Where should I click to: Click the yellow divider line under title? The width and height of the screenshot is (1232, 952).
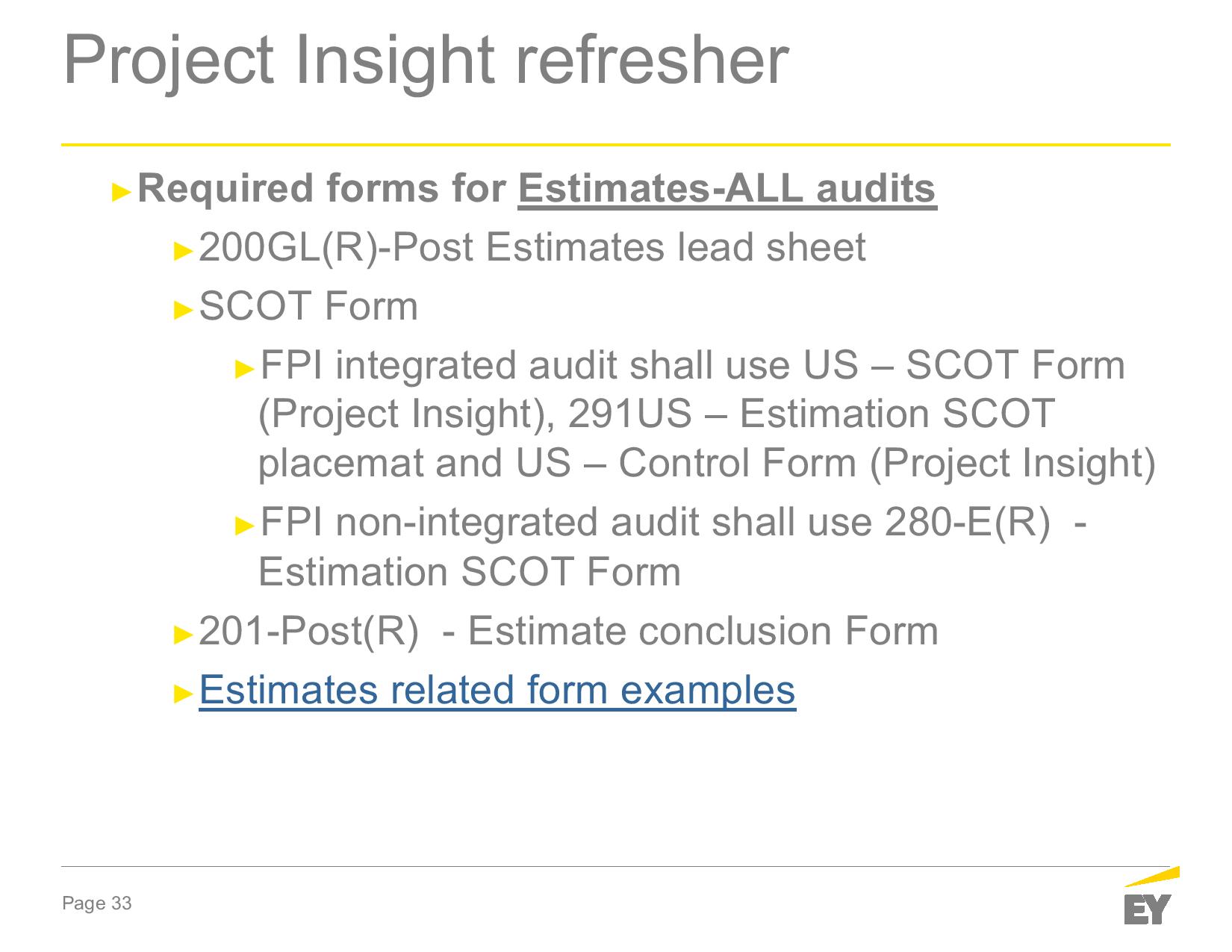coord(615,144)
